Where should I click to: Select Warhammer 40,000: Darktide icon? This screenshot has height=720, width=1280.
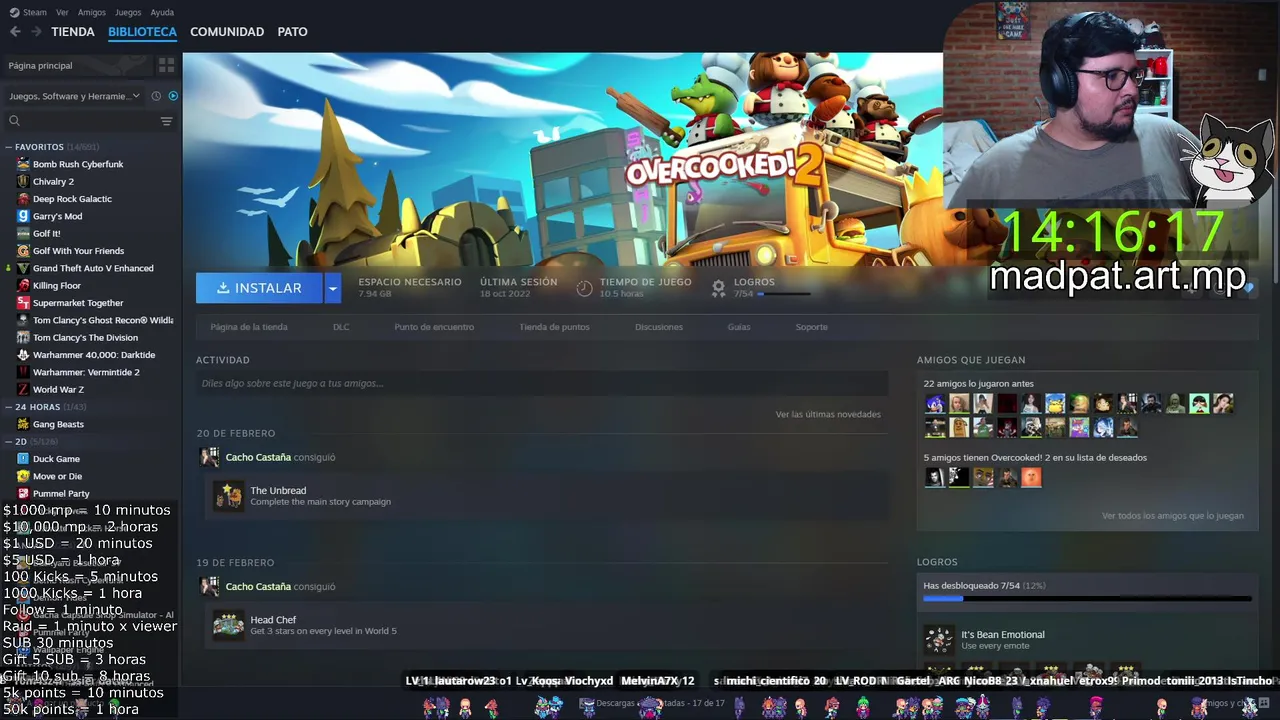pyautogui.click(x=23, y=355)
